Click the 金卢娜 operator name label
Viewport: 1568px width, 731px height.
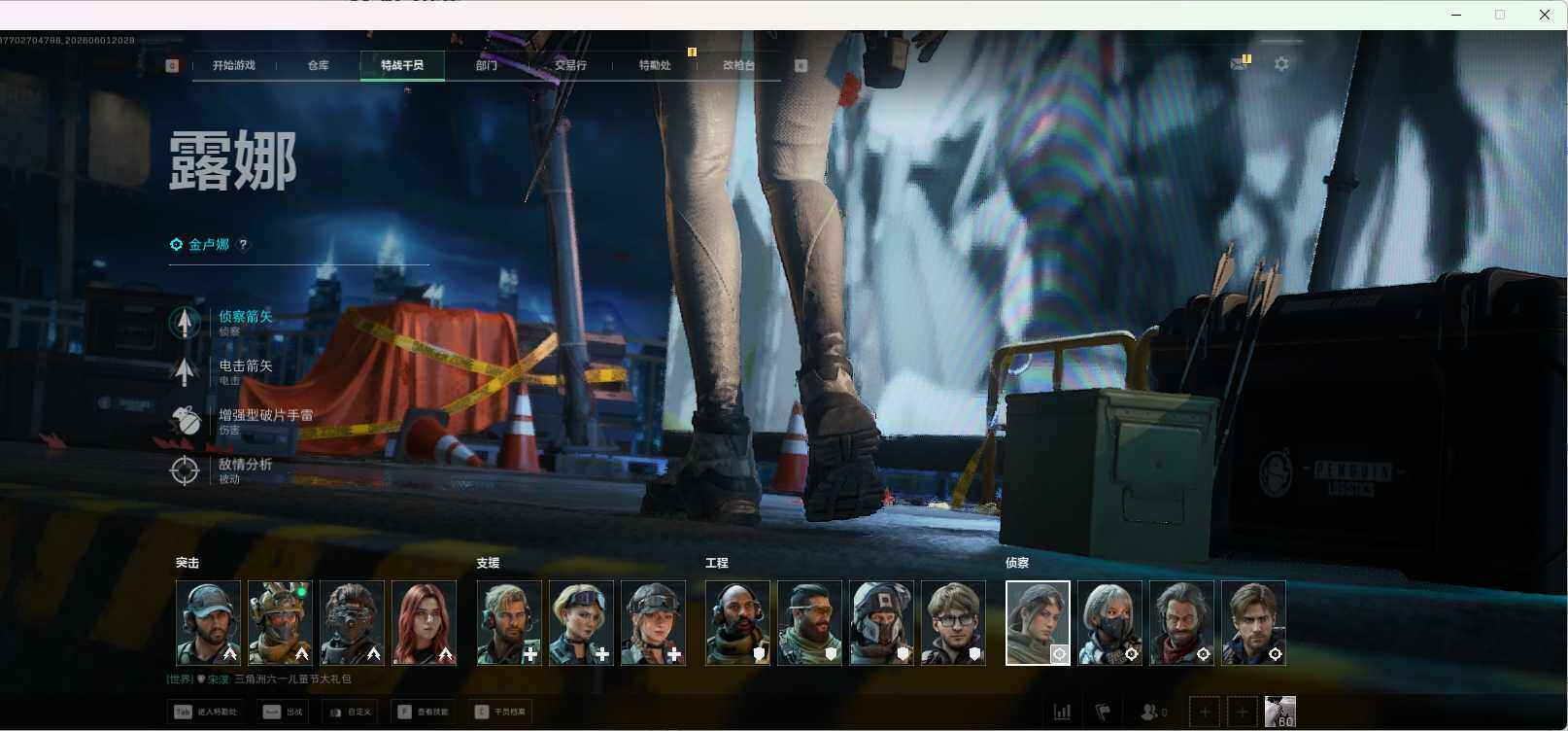coord(209,245)
